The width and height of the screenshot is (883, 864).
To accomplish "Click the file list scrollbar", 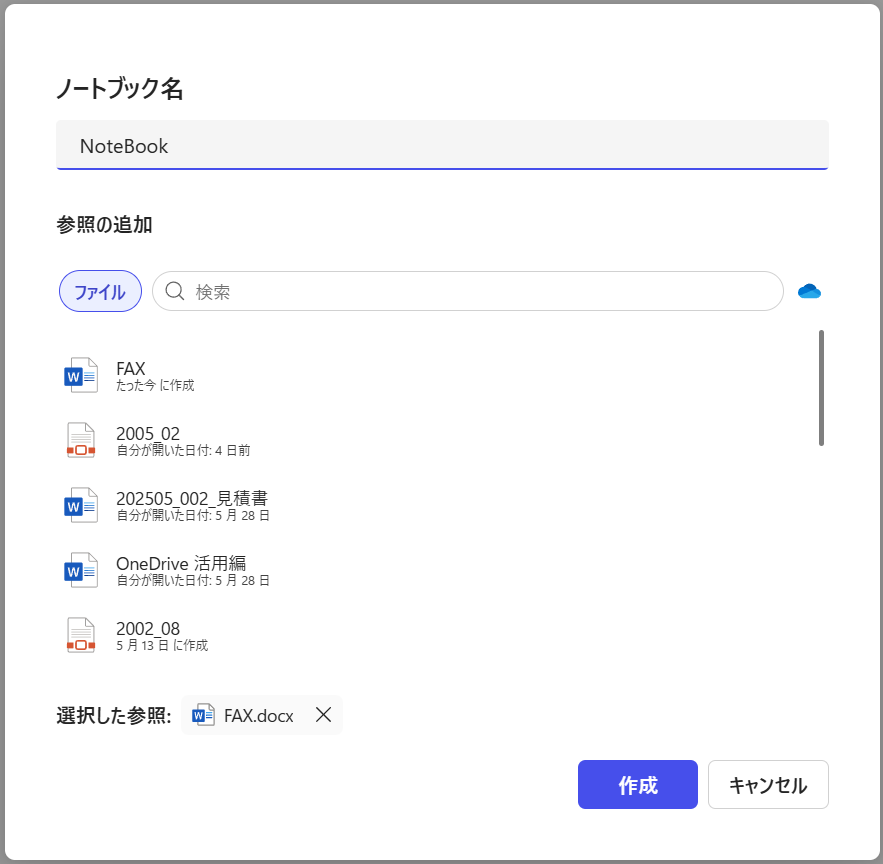I will [x=820, y=390].
